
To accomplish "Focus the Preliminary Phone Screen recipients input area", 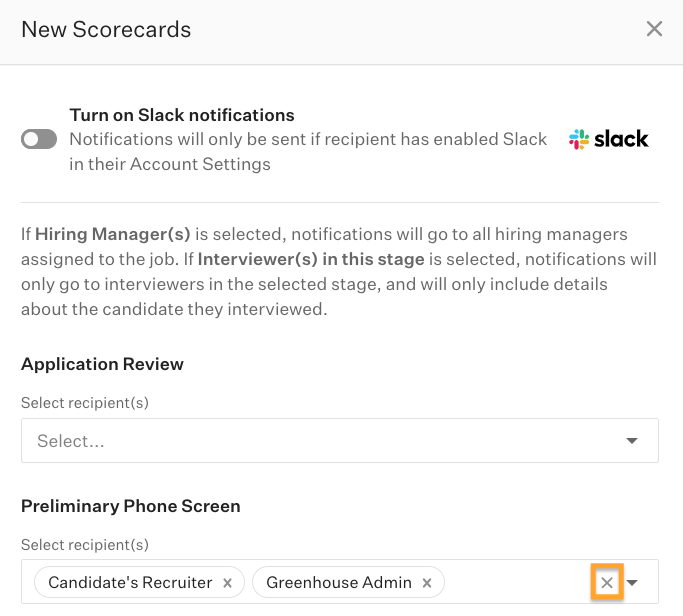I will point(515,583).
